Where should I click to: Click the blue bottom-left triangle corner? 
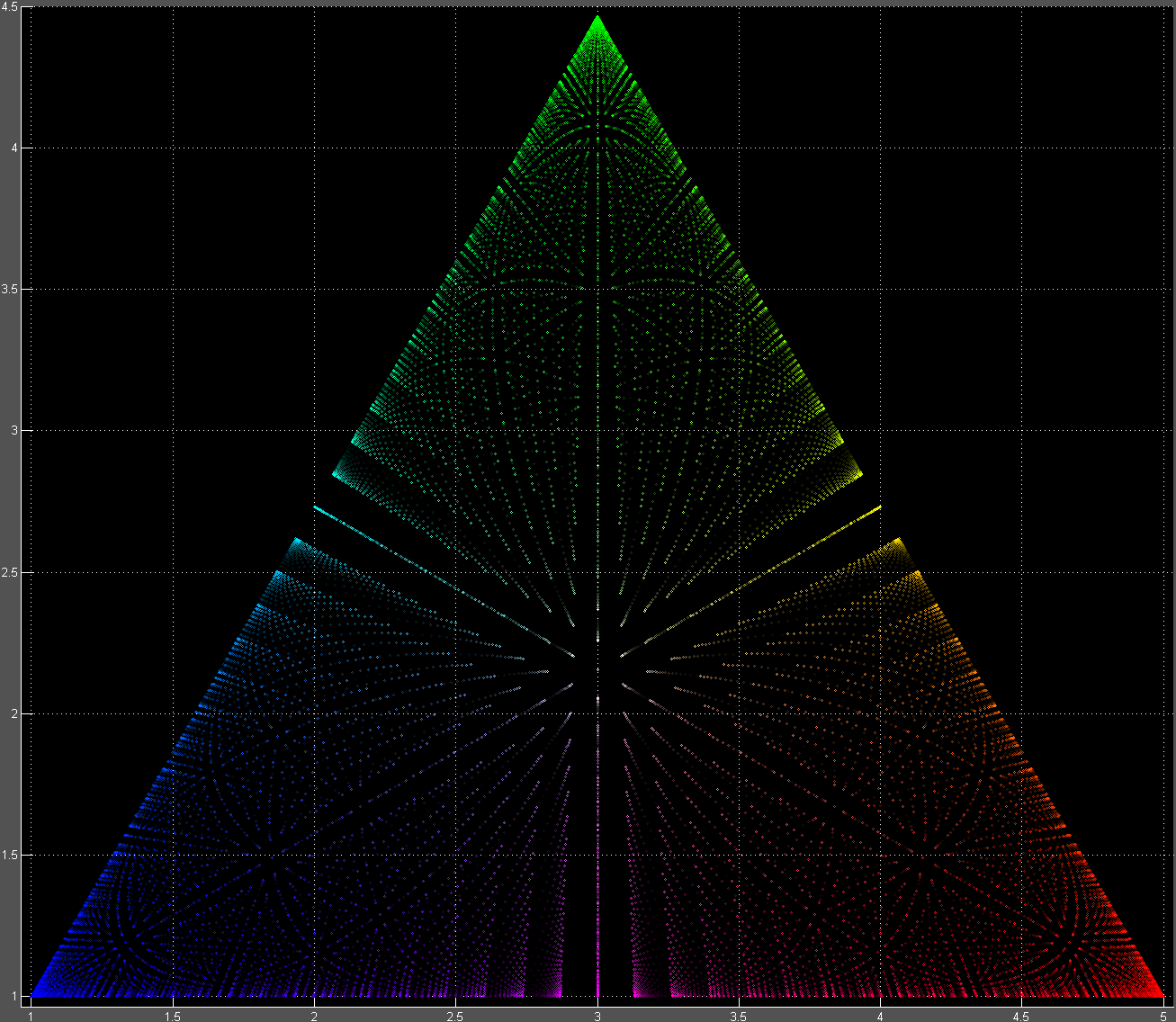pos(38,993)
